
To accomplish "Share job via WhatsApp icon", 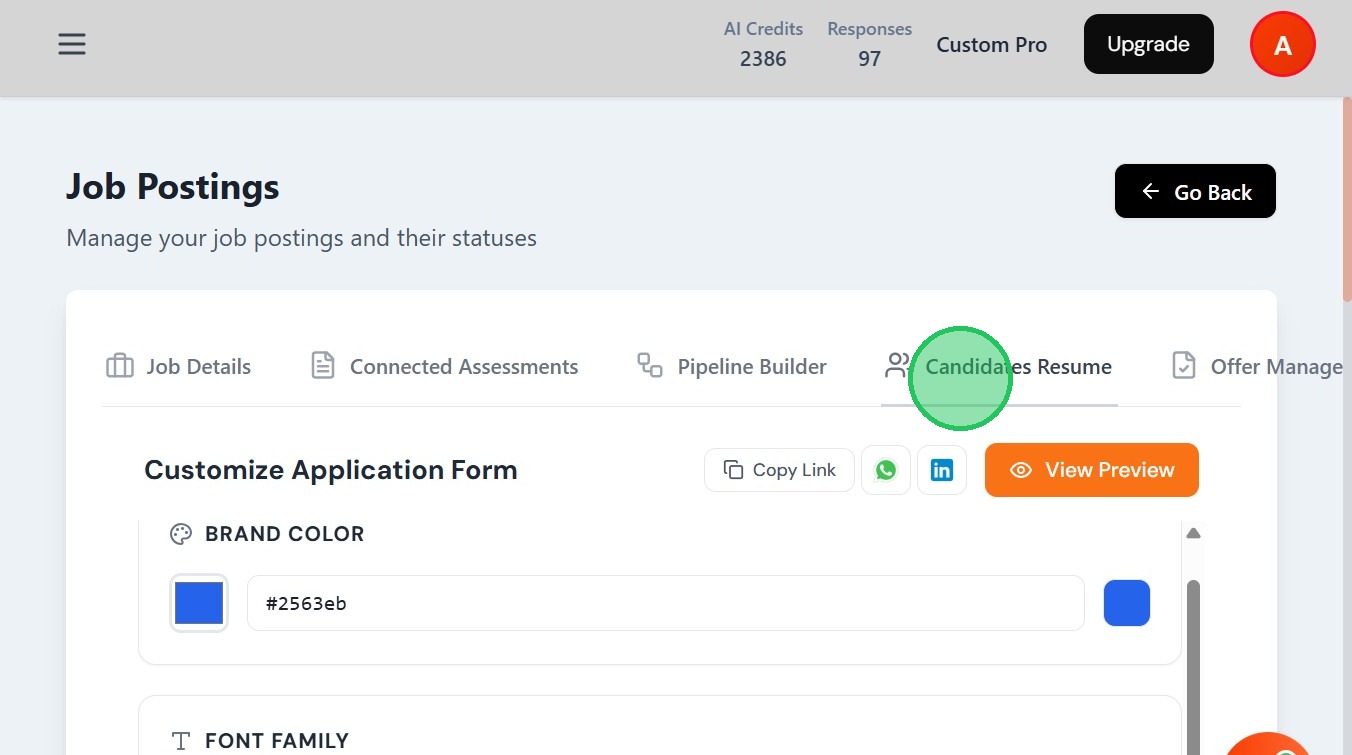I will pos(886,470).
